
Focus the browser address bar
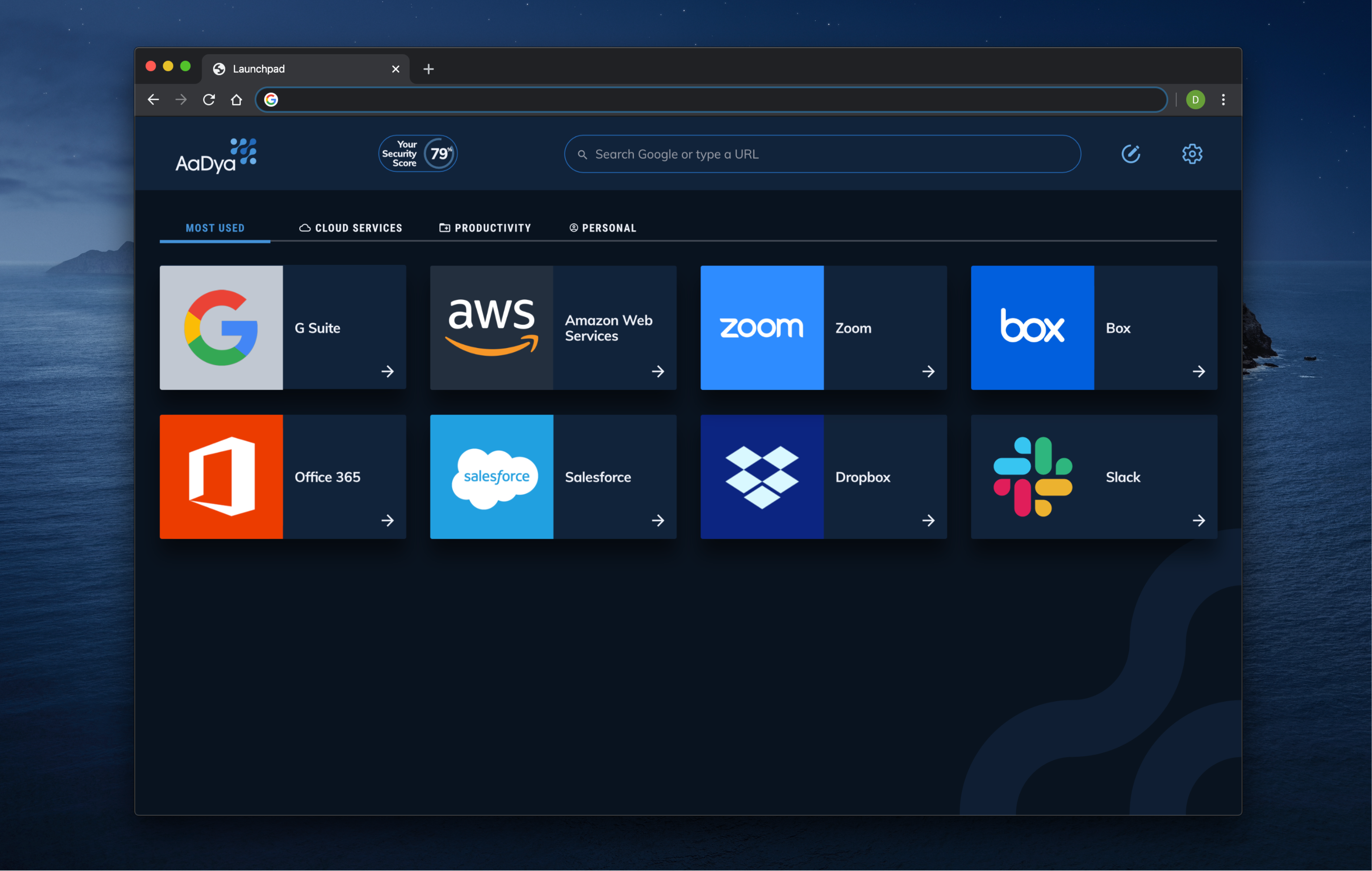click(712, 100)
